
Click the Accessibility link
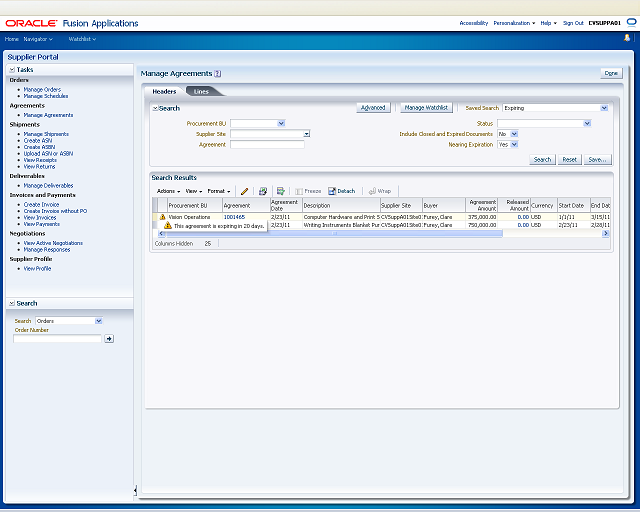coord(473,23)
